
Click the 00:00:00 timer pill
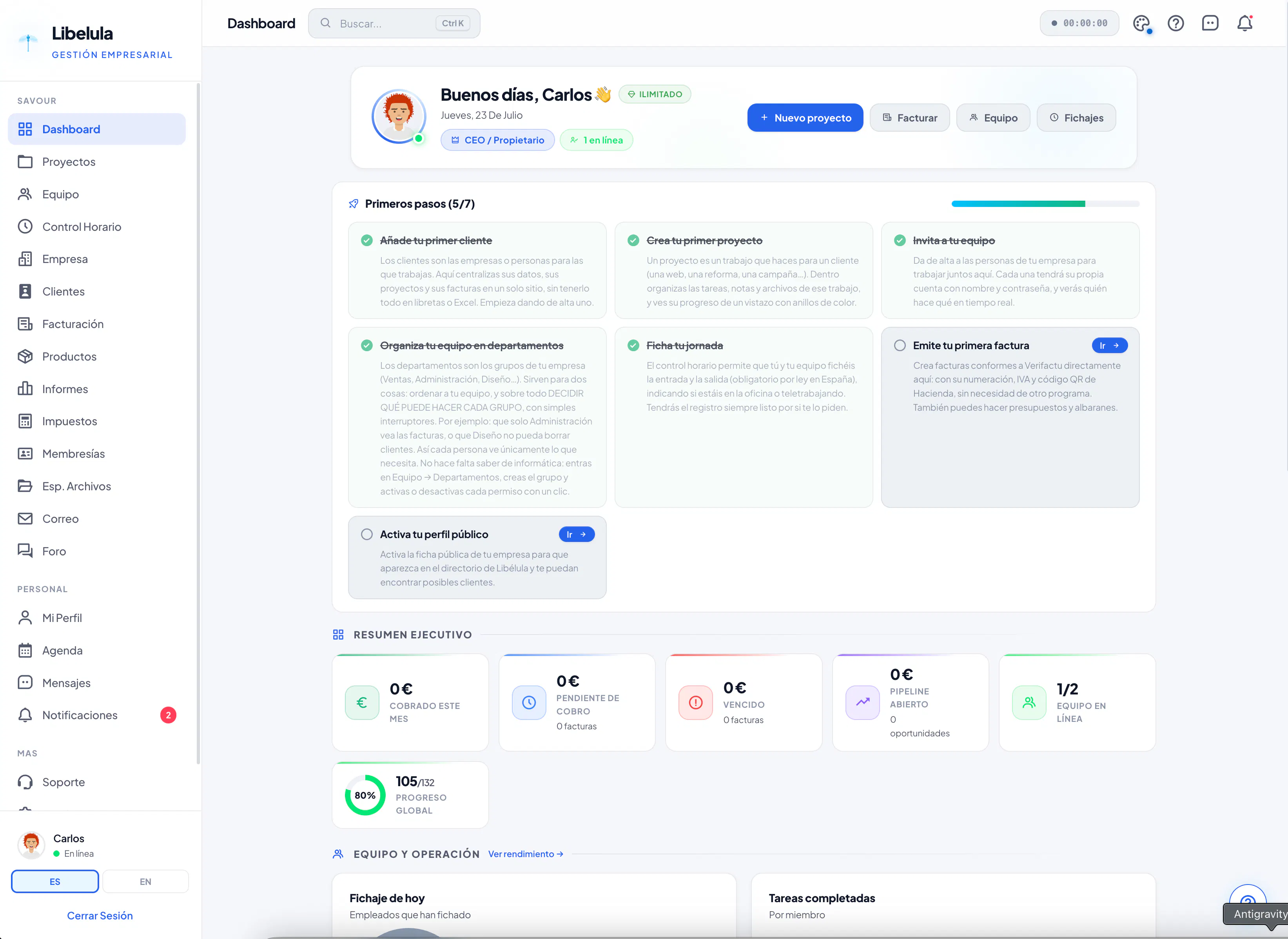pos(1079,23)
